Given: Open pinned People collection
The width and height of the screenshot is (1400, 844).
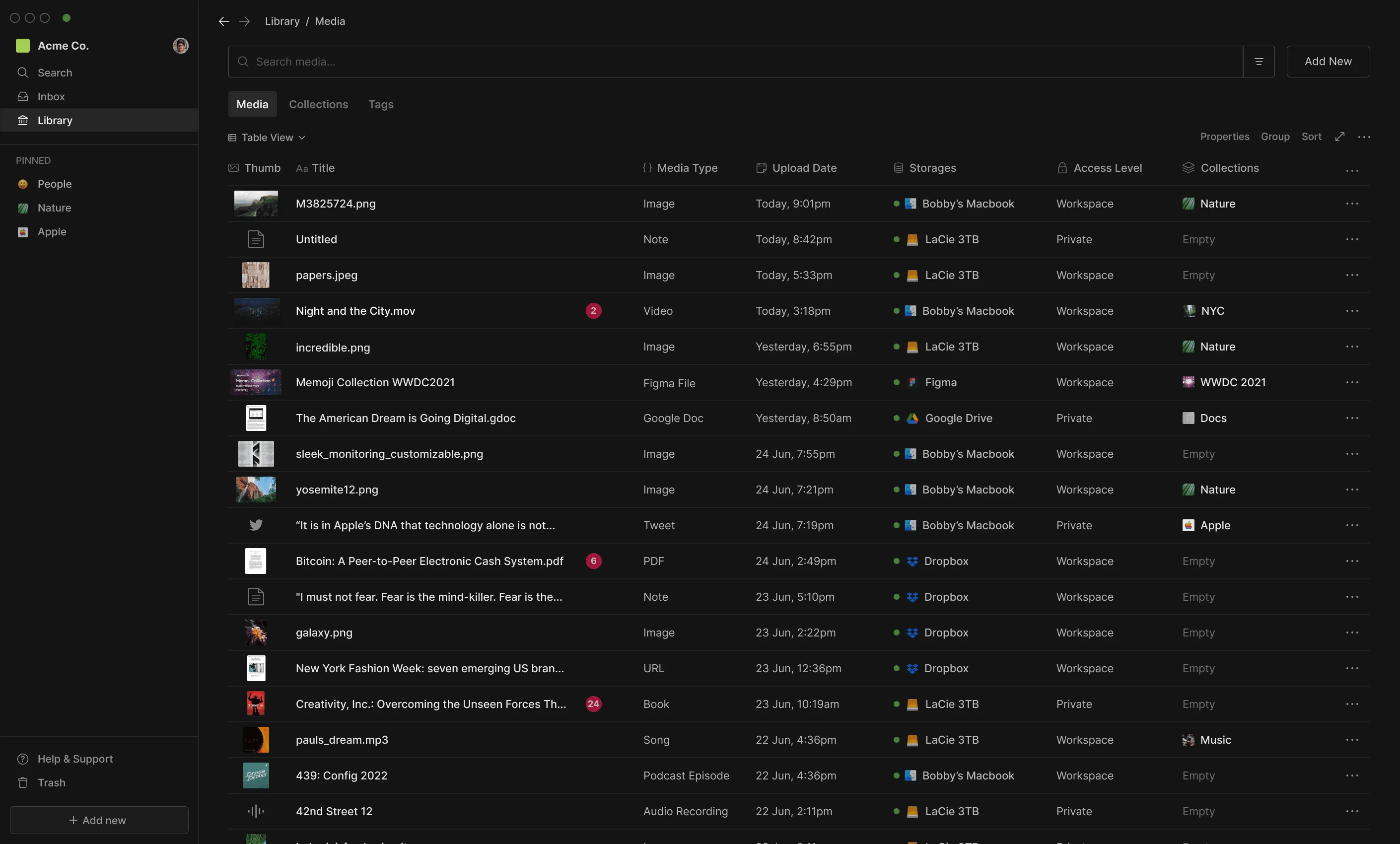Looking at the screenshot, I should coord(99,184).
